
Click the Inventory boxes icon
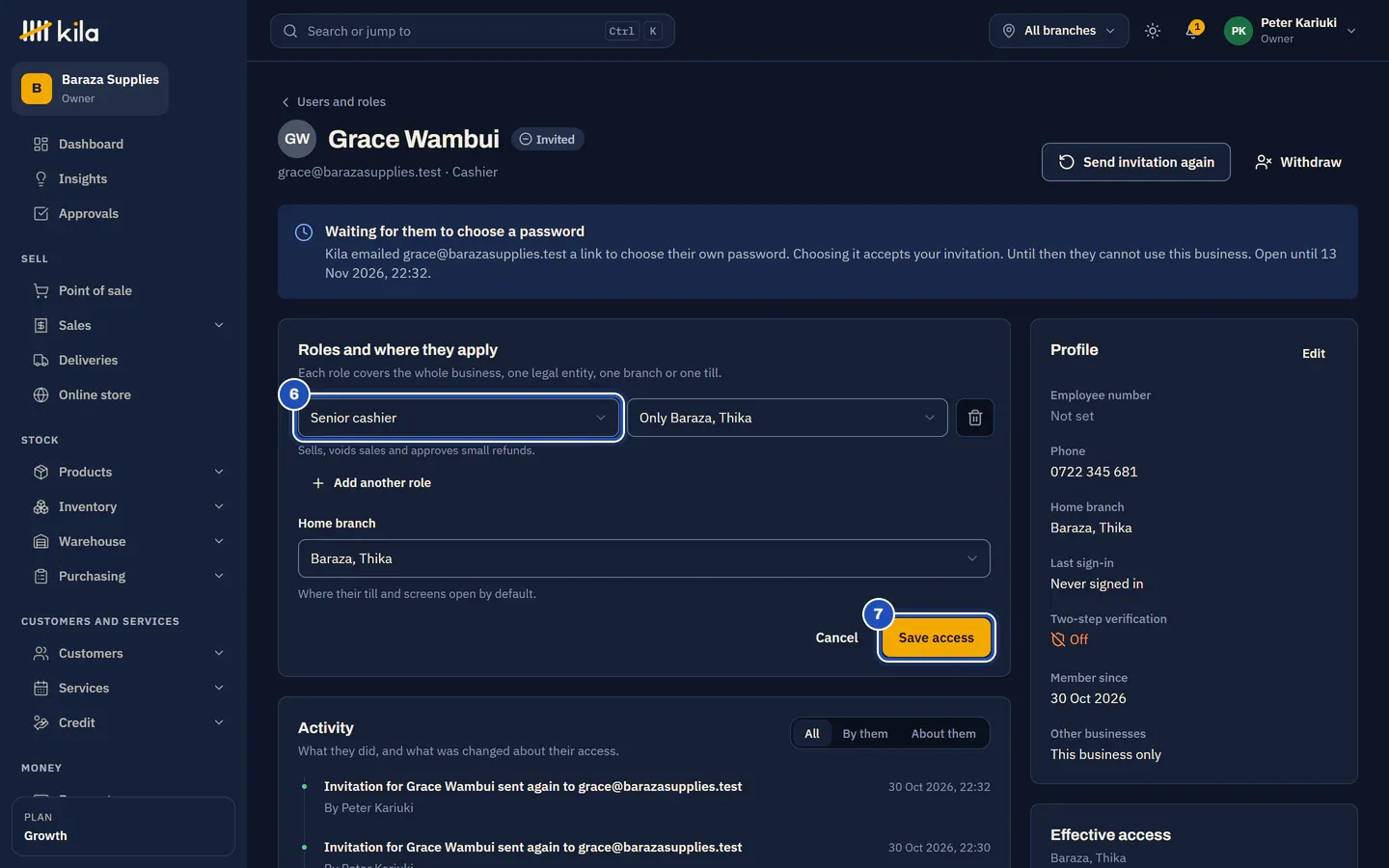[41, 506]
